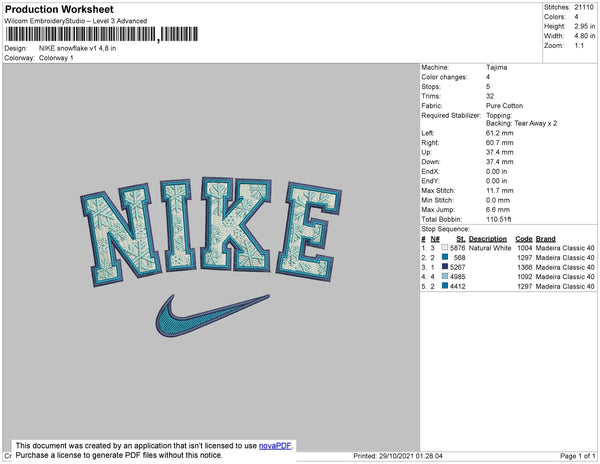The height and width of the screenshot is (464, 600).
Task: Click the Fabric value Pure Cotton
Action: click(504, 106)
